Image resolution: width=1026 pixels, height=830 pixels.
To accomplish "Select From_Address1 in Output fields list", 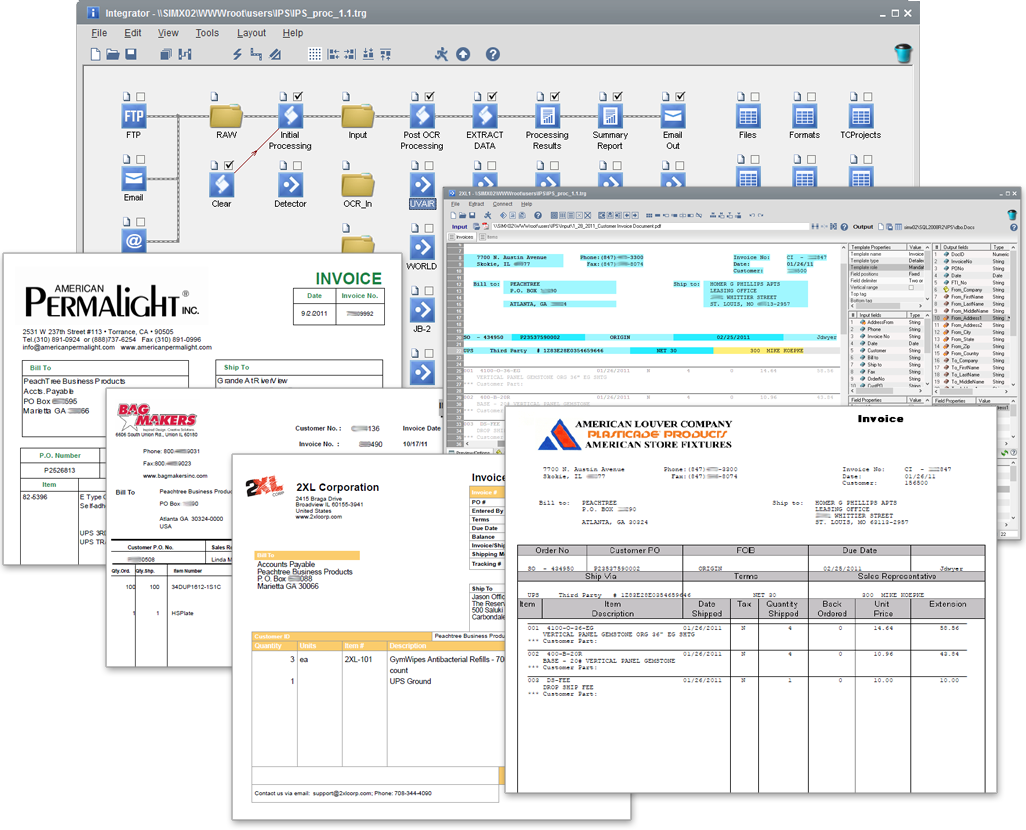I will [x=965, y=317].
